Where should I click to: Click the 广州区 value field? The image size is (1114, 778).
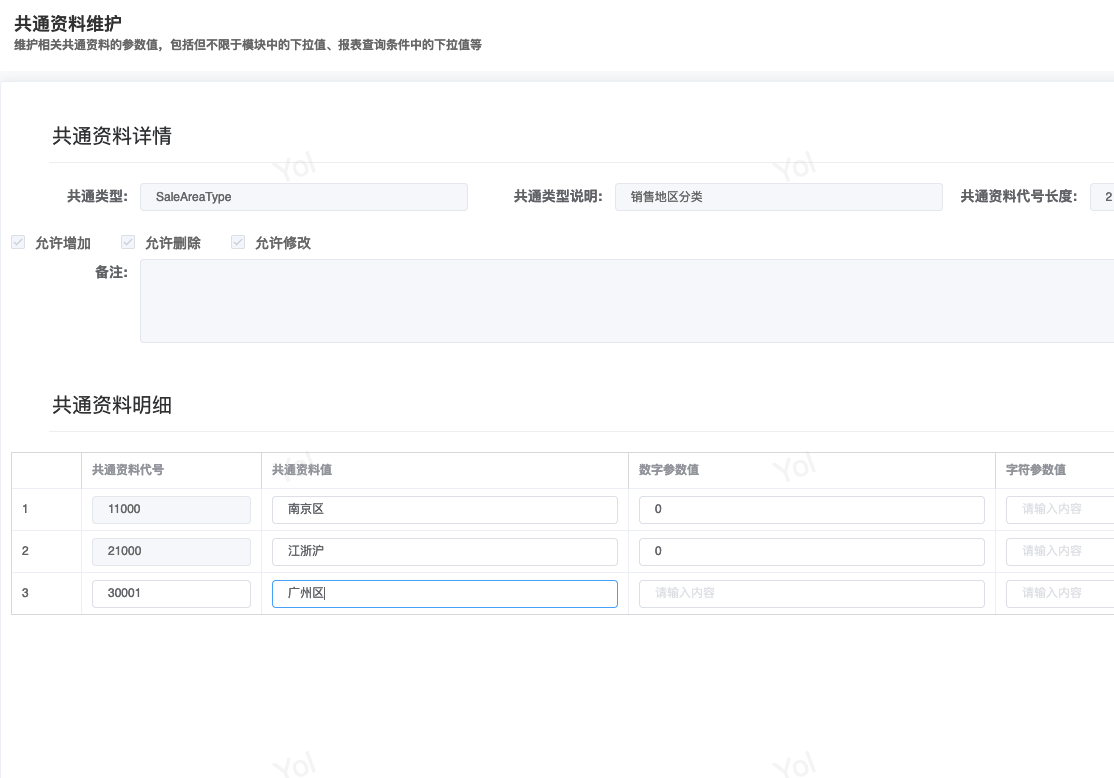[x=444, y=593]
